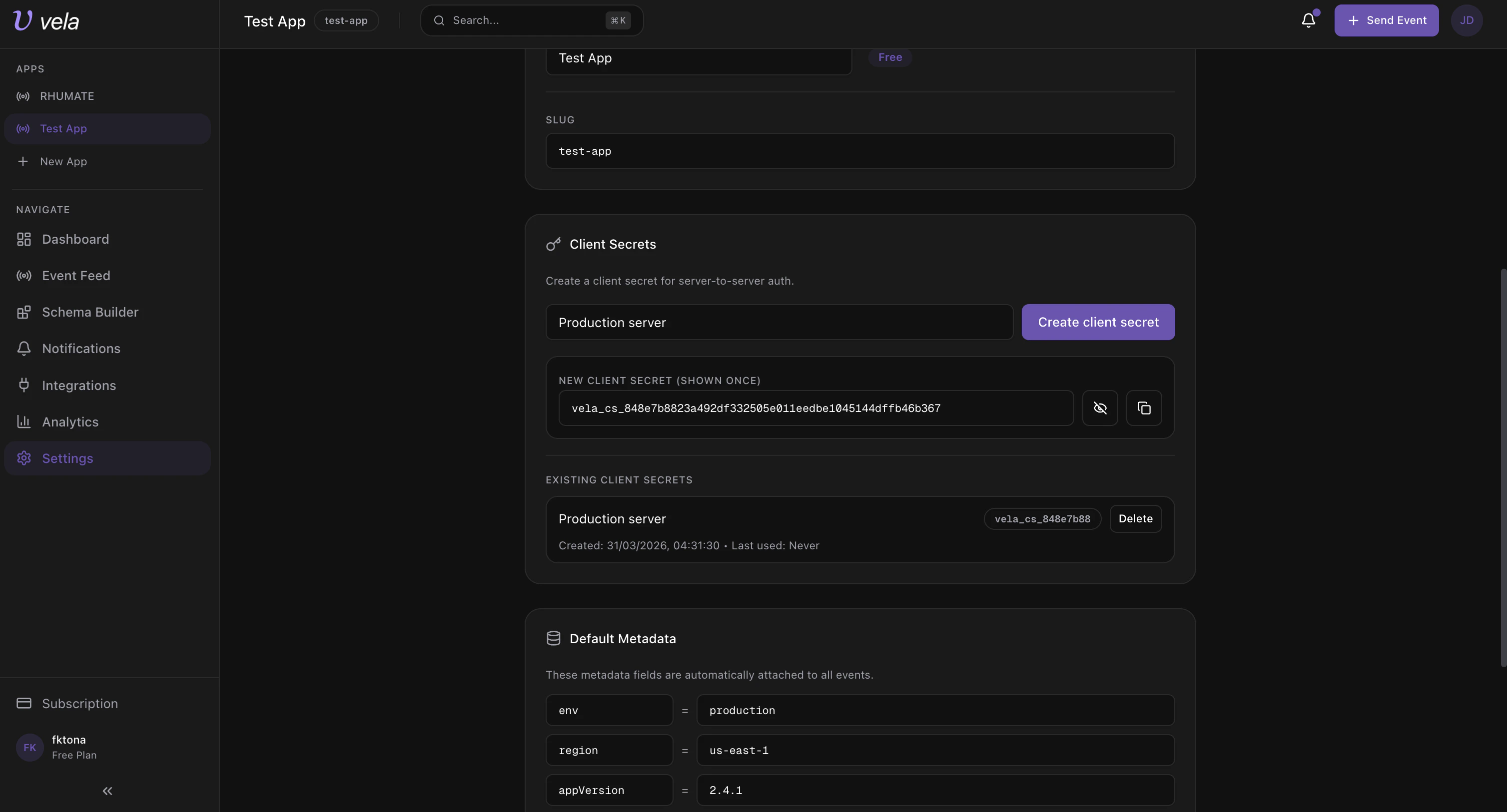The height and width of the screenshot is (812, 1507).
Task: Click the Default Metadata database icon
Action: [554, 638]
